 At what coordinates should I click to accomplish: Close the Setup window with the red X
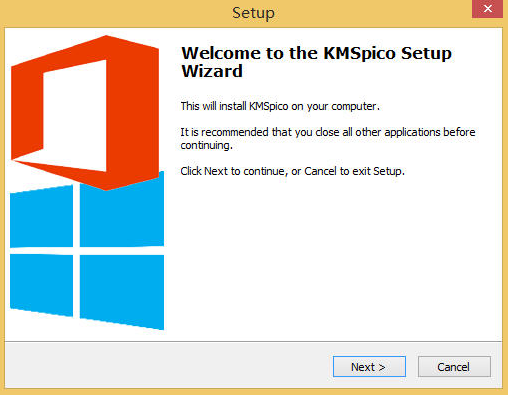(x=487, y=9)
